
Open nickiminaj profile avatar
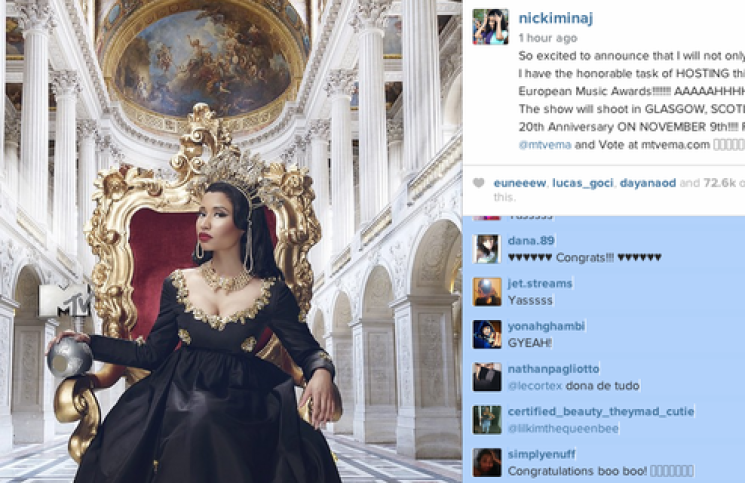point(490,27)
